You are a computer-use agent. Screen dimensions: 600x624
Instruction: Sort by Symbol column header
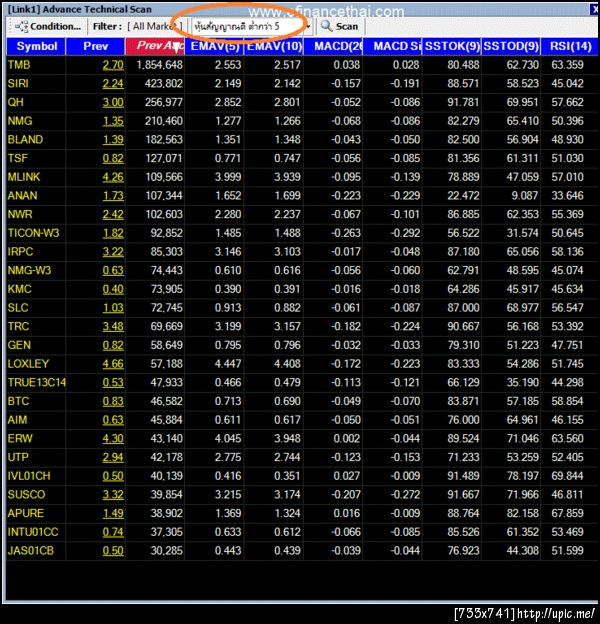pyautogui.click(x=36, y=46)
